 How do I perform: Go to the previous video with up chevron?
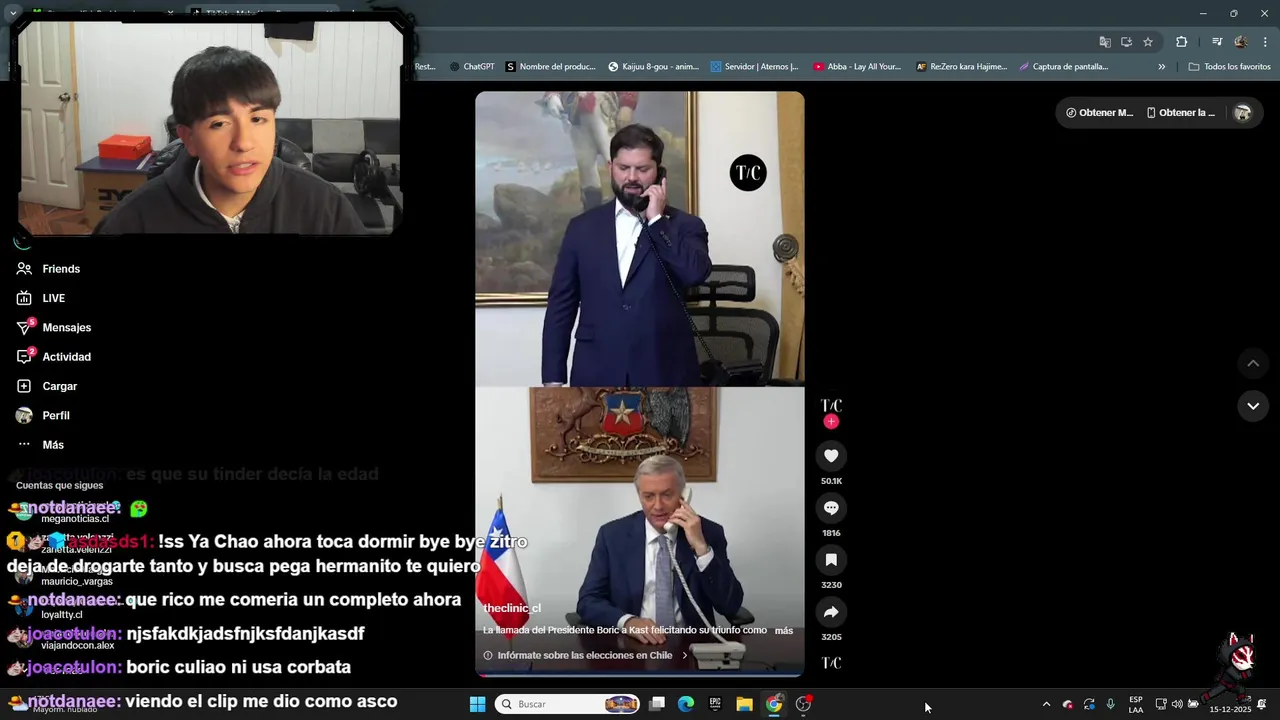tap(1253, 363)
